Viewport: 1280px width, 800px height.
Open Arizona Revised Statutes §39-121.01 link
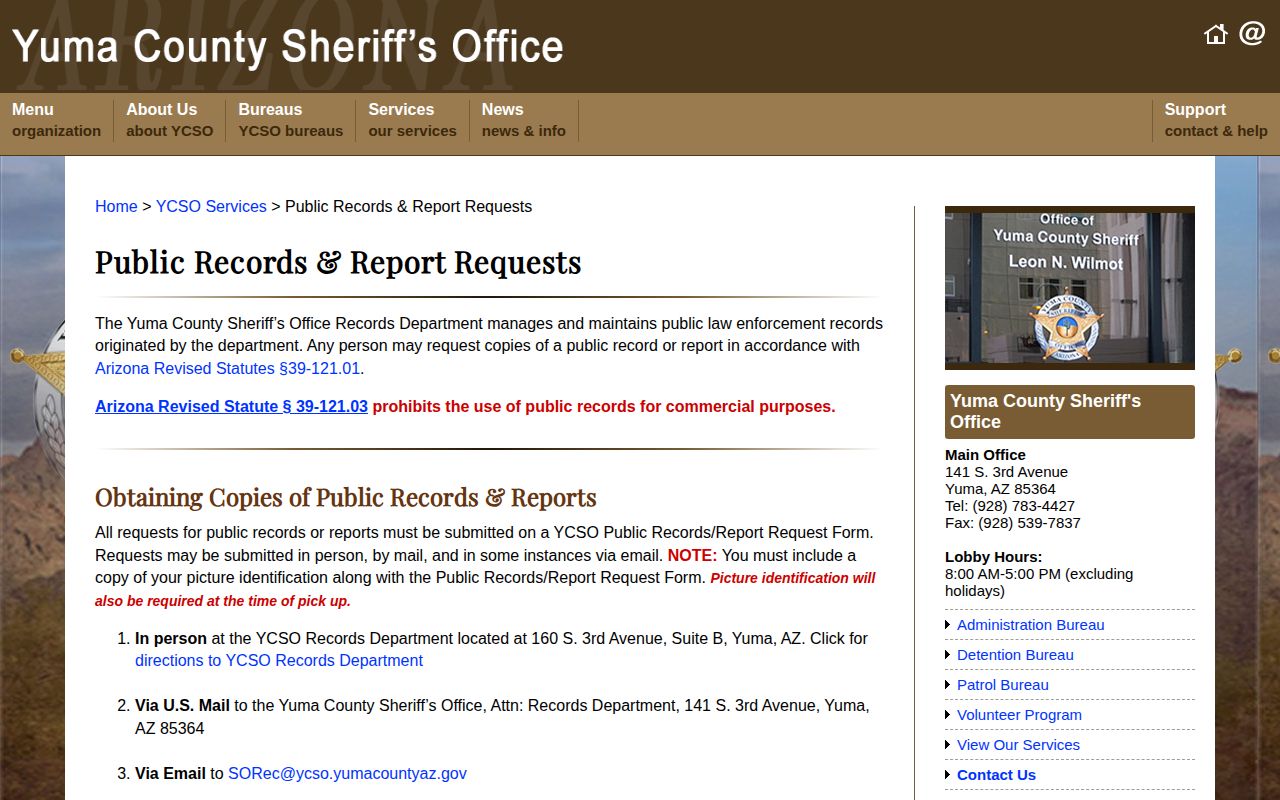(x=227, y=368)
